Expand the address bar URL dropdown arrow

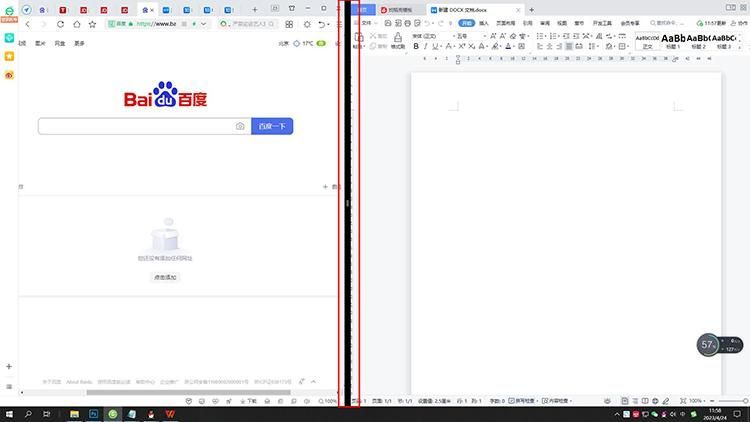(204, 24)
